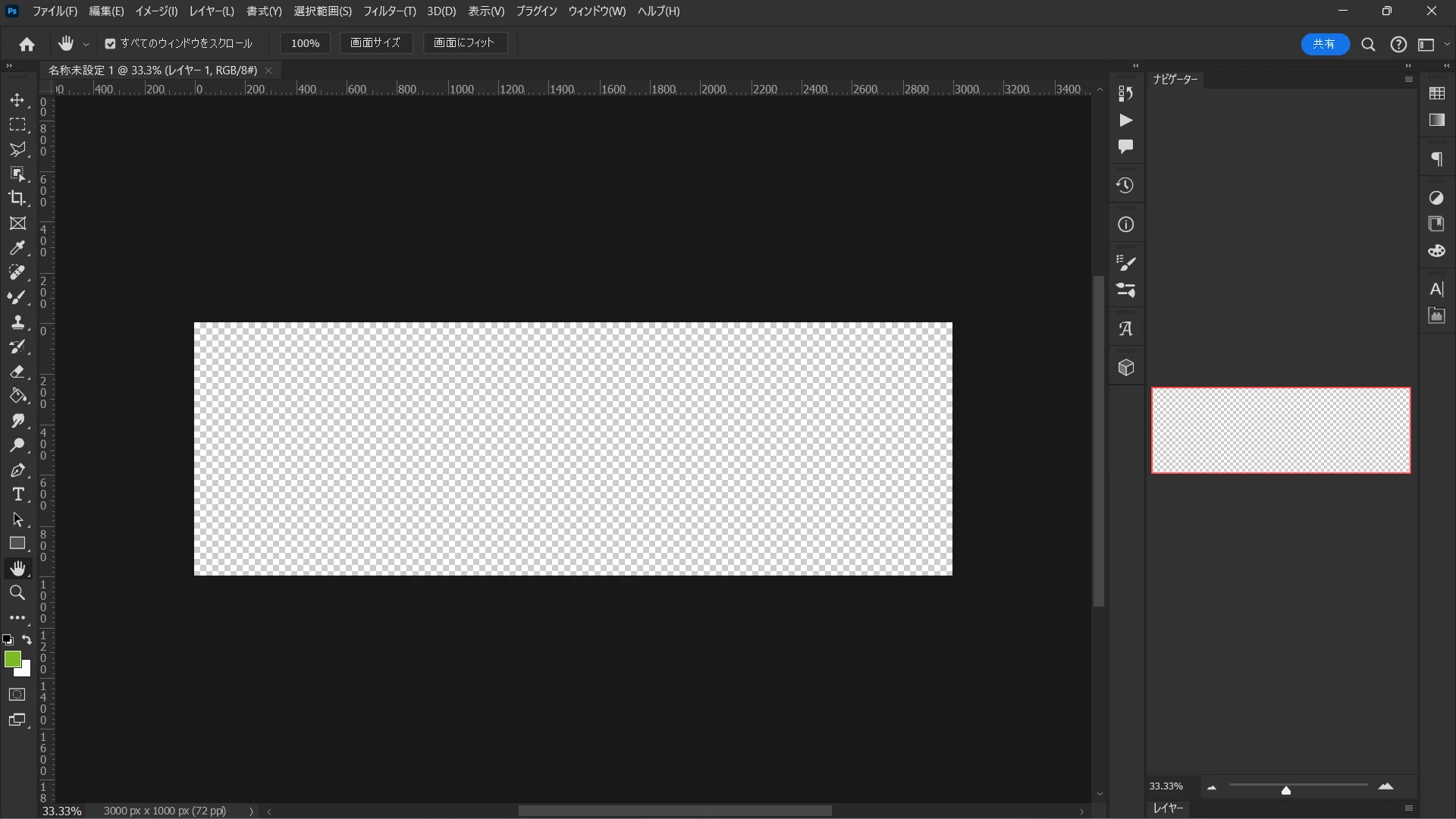The image size is (1456, 819).
Task: Open the History panel icon
Action: [1125, 186]
